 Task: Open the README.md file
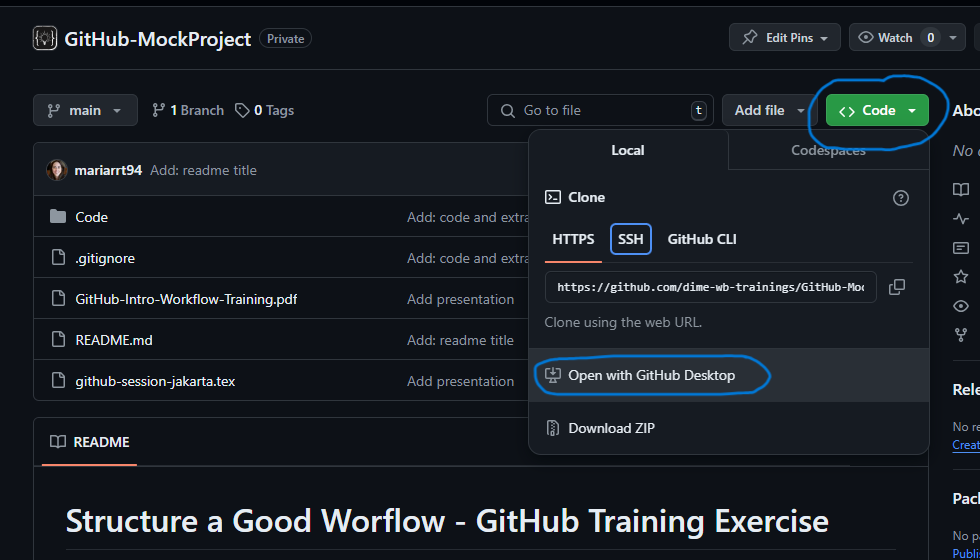coord(114,340)
